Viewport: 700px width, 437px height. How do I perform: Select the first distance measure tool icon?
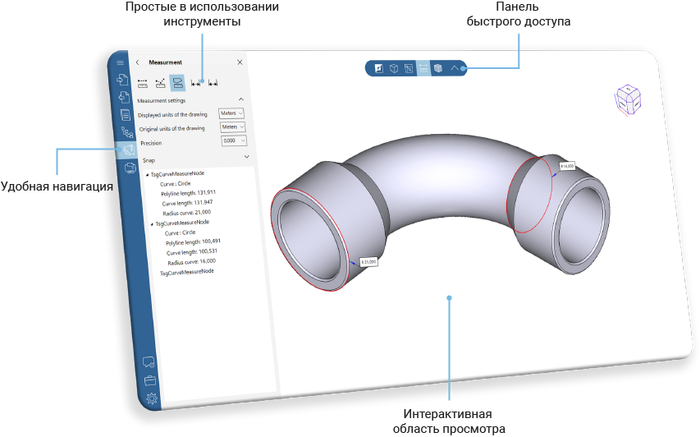coord(142,83)
